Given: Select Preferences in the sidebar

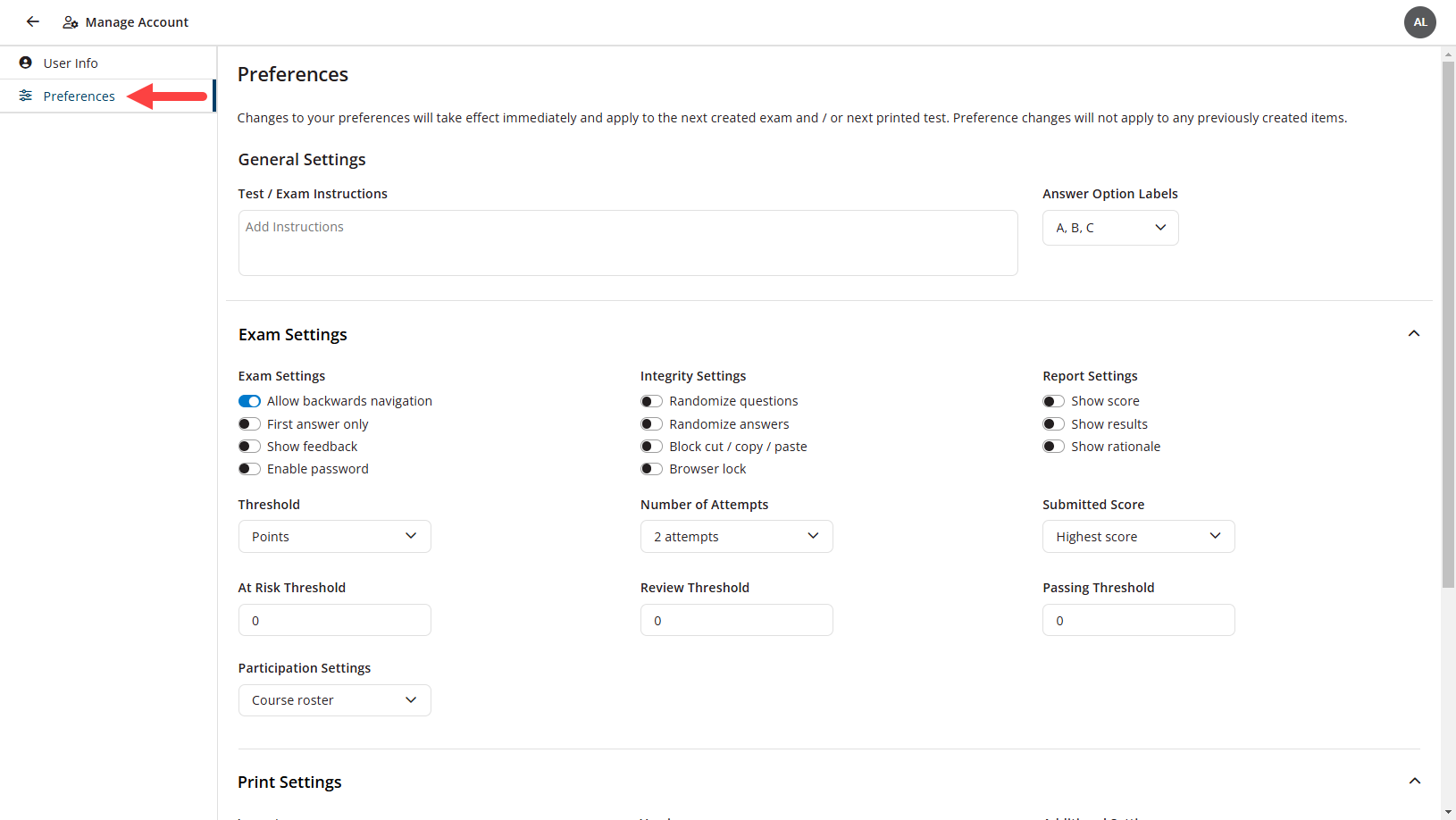Looking at the screenshot, I should (79, 96).
